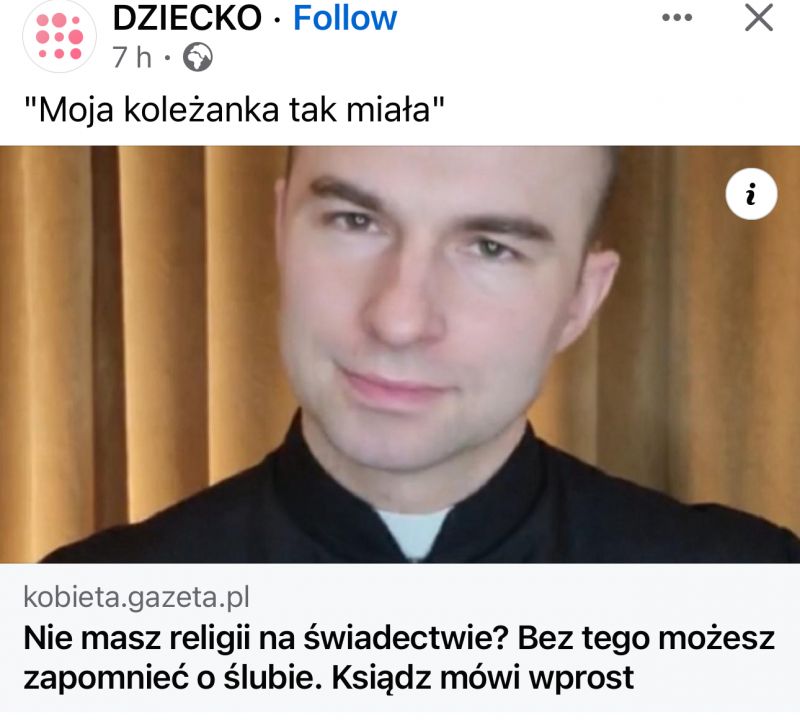Select the caption "Moja koleżanka tak miała"
The image size is (800, 724).
235,110
